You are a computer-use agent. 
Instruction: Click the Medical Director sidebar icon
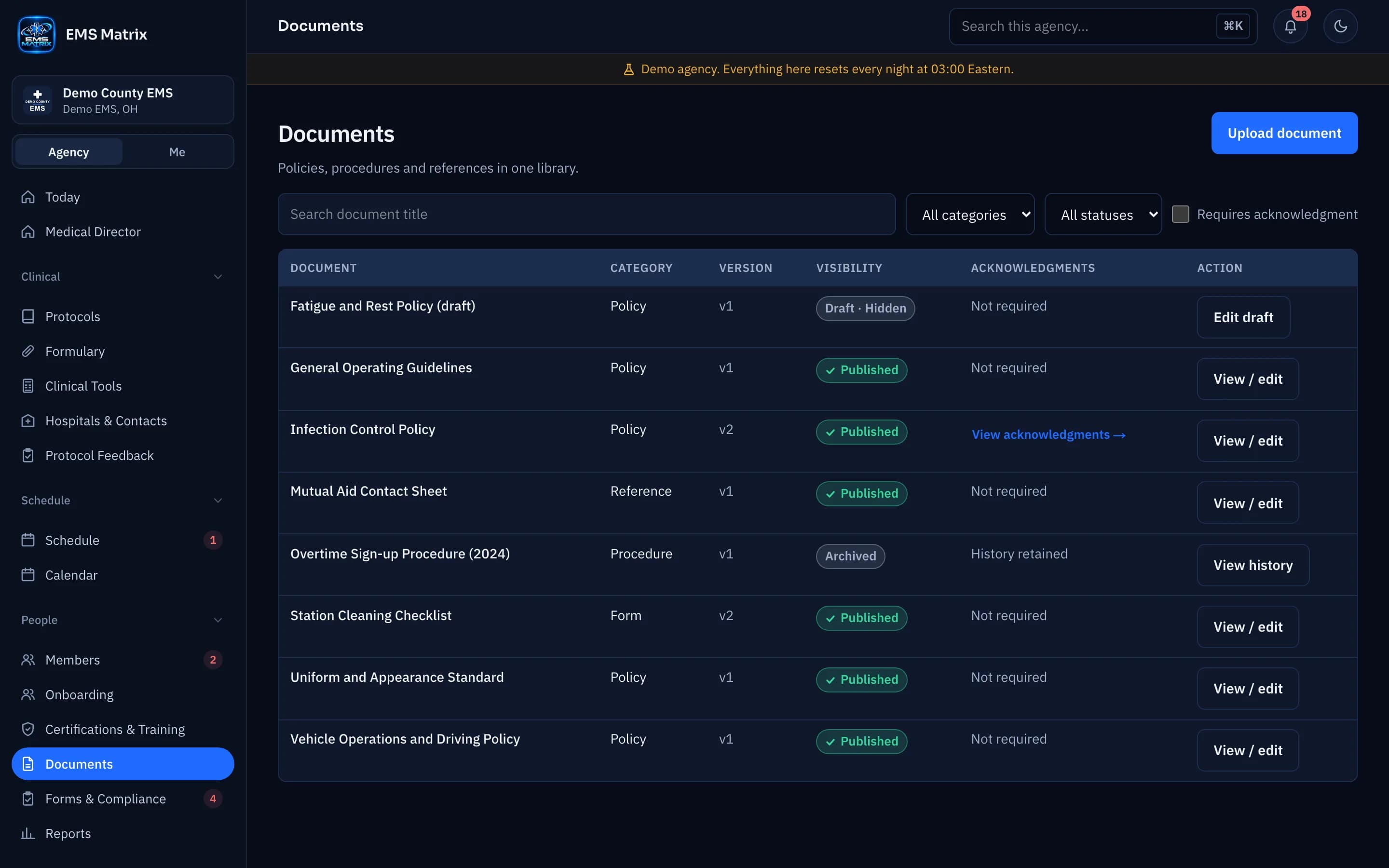pyautogui.click(x=27, y=232)
